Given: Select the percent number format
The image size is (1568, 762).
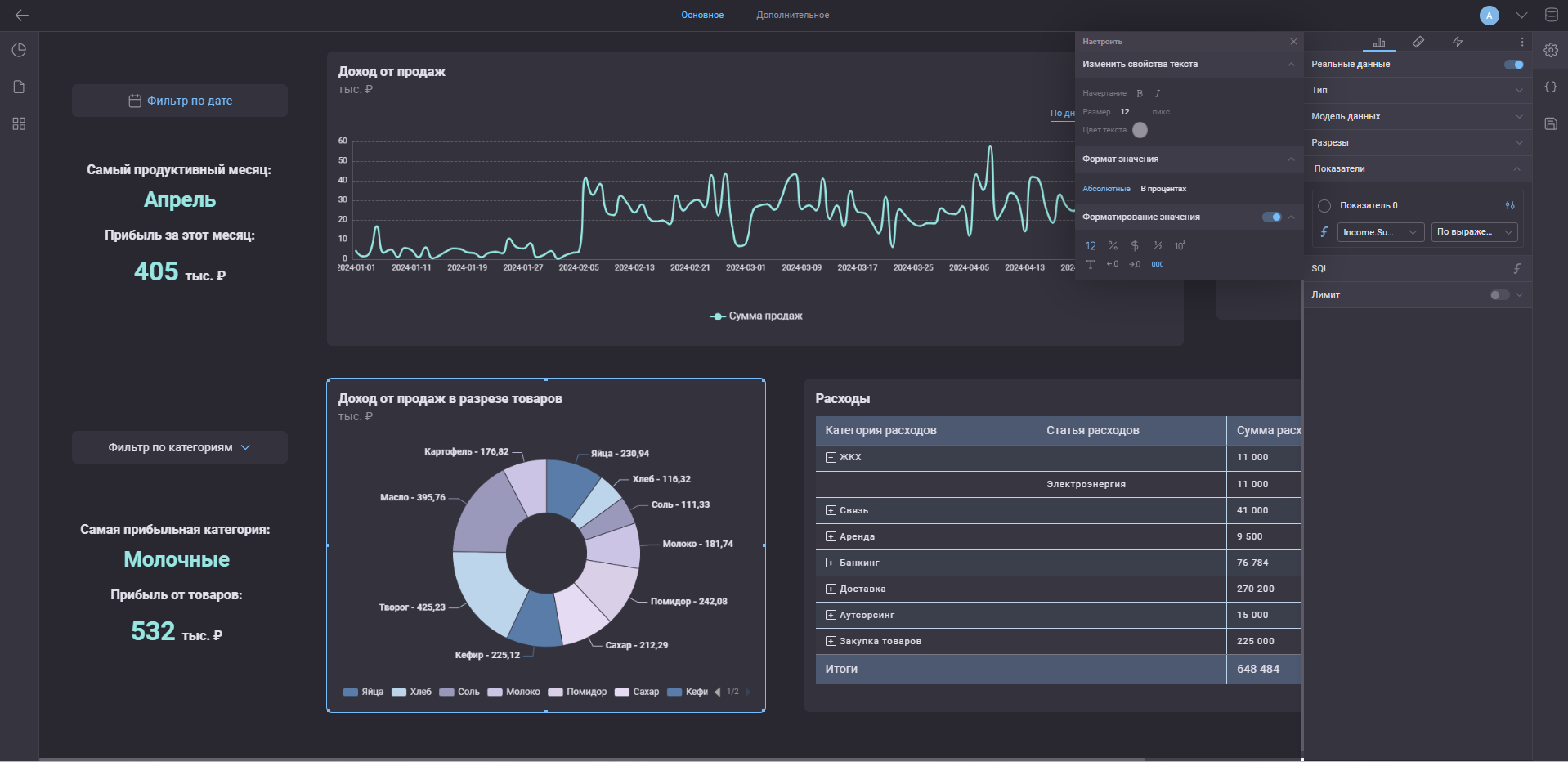Looking at the screenshot, I should (1113, 245).
